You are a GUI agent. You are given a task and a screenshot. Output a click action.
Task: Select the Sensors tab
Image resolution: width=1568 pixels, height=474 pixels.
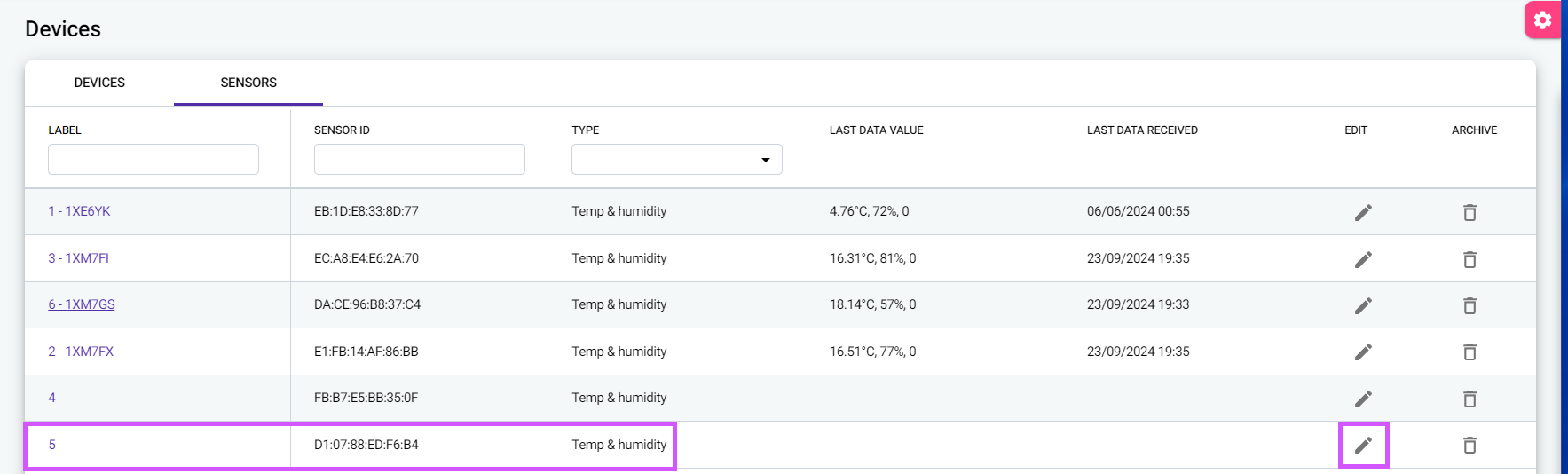pos(248,83)
